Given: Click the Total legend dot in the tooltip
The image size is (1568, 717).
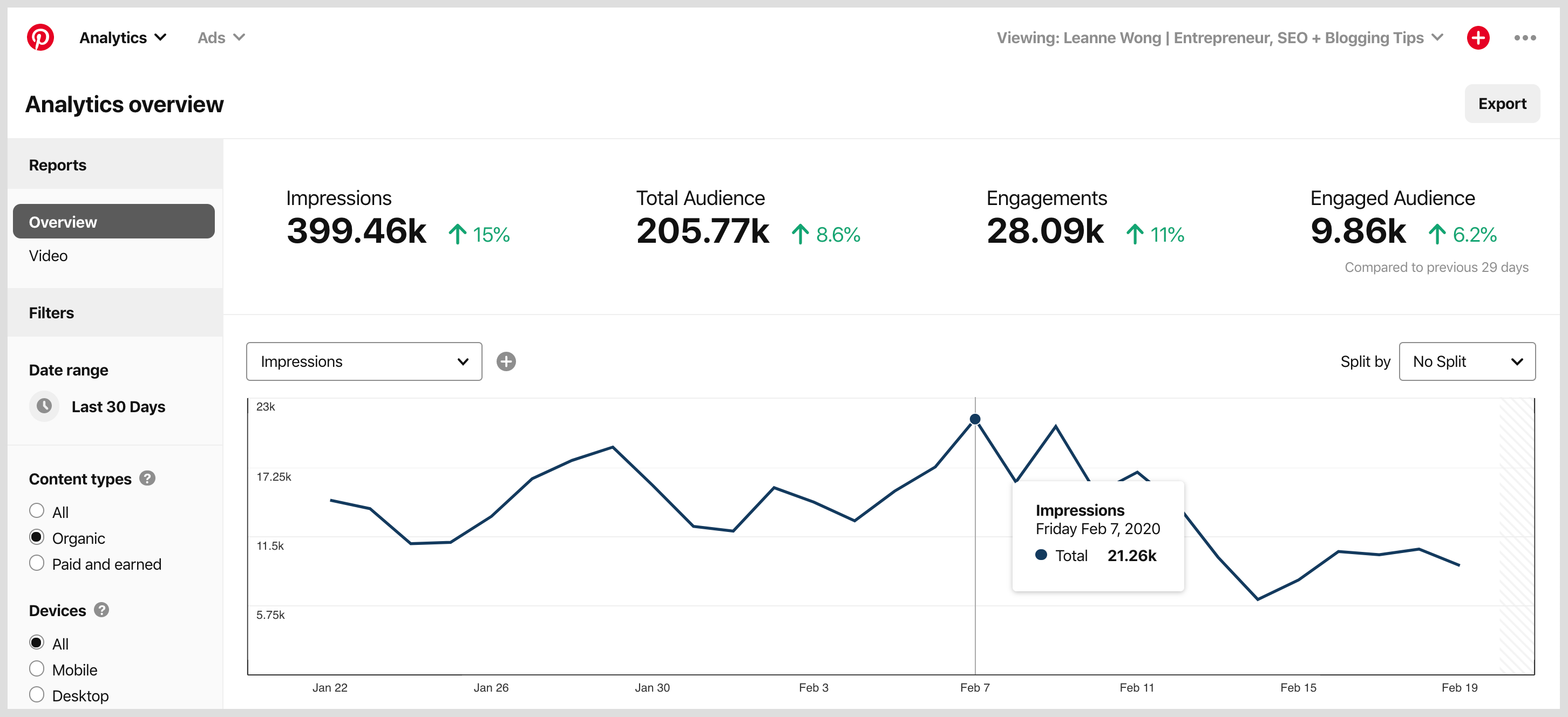Looking at the screenshot, I should pyautogui.click(x=1042, y=555).
